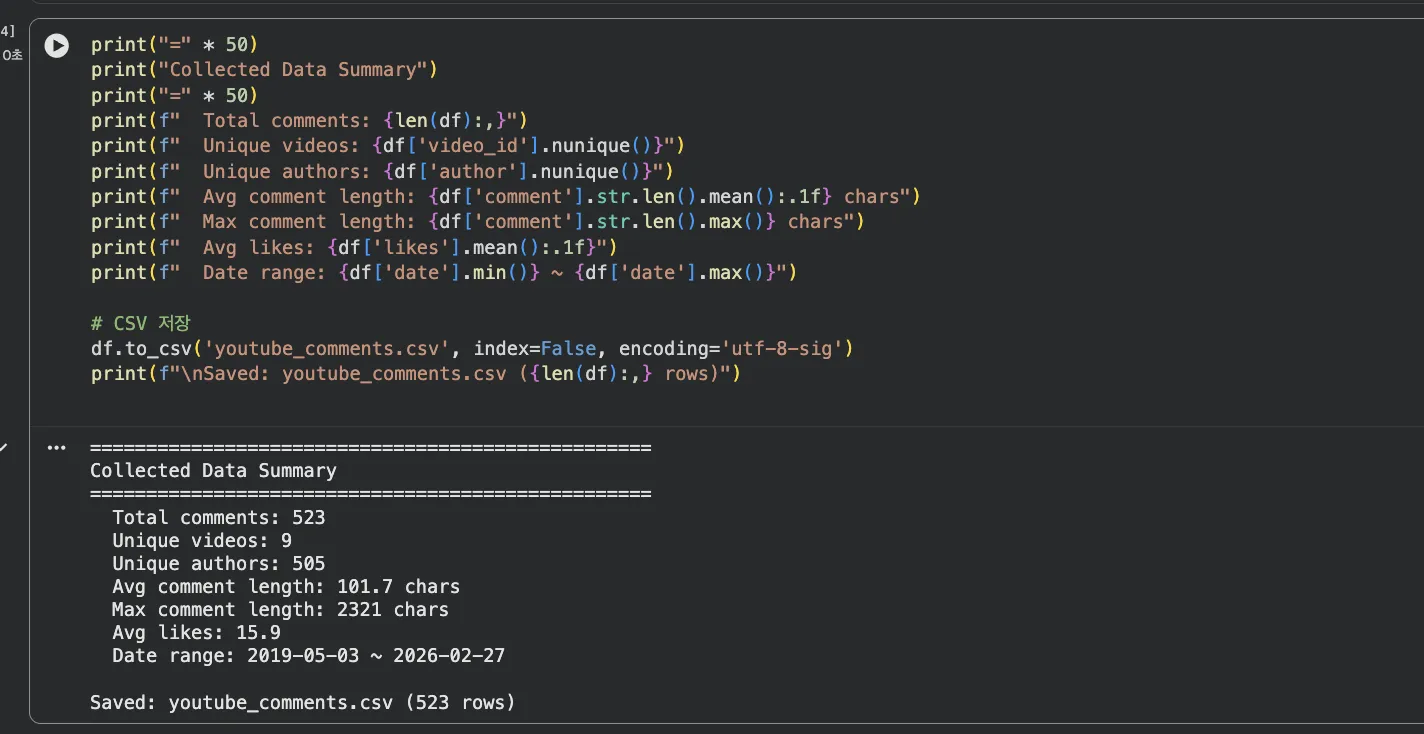Click the "0초" execution time label

pos(12,56)
